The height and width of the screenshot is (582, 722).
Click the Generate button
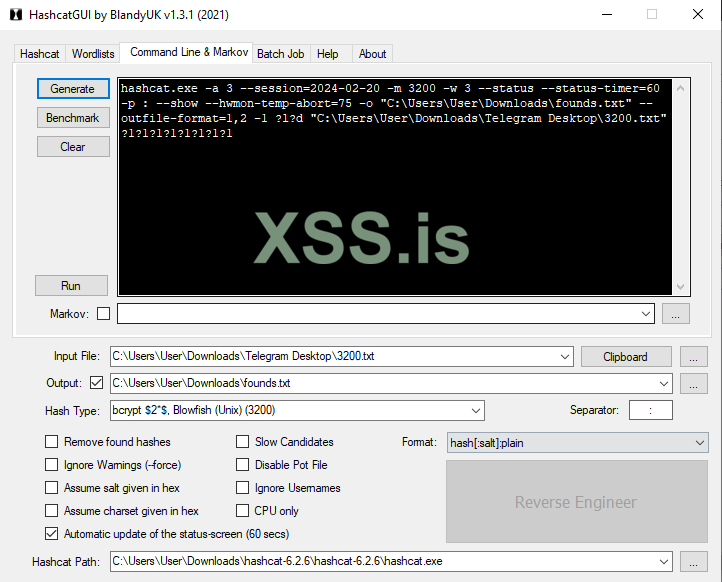pos(73,88)
